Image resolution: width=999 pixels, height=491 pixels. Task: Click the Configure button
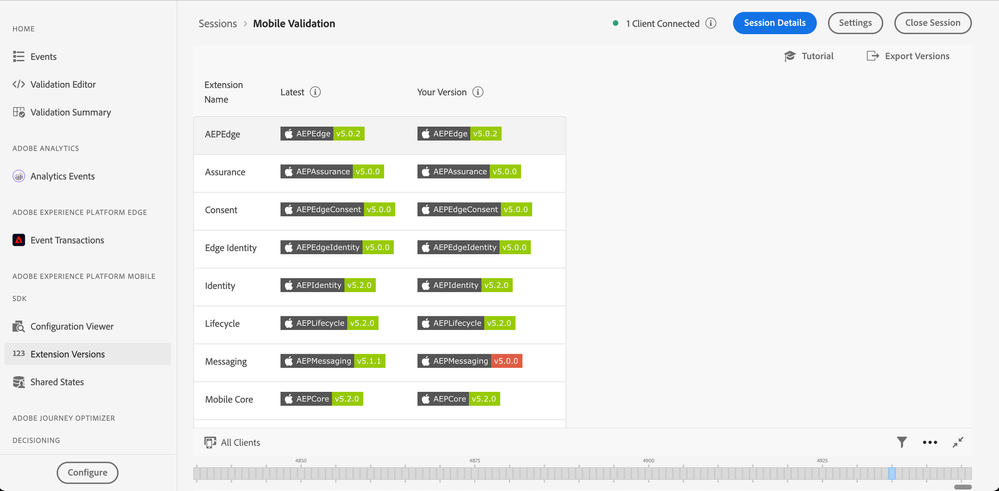point(87,472)
